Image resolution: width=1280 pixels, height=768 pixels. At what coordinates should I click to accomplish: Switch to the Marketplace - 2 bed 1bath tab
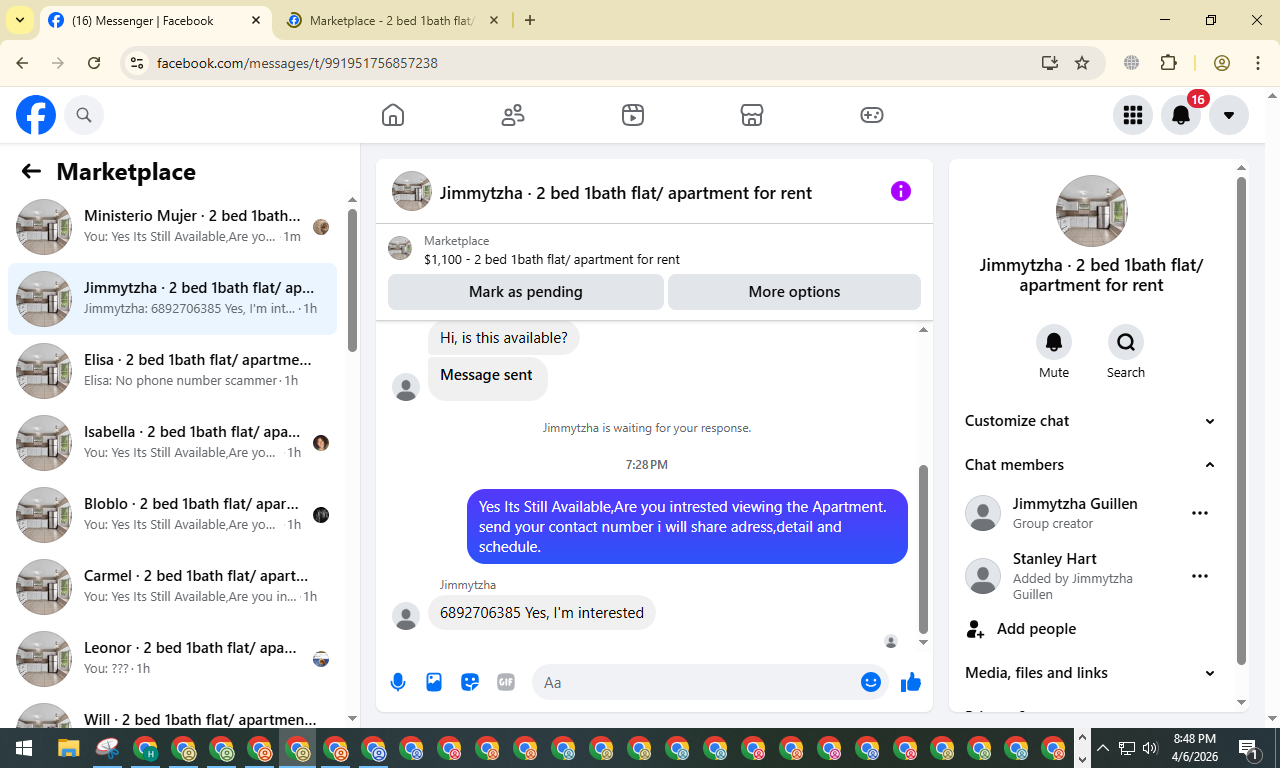(x=390, y=20)
